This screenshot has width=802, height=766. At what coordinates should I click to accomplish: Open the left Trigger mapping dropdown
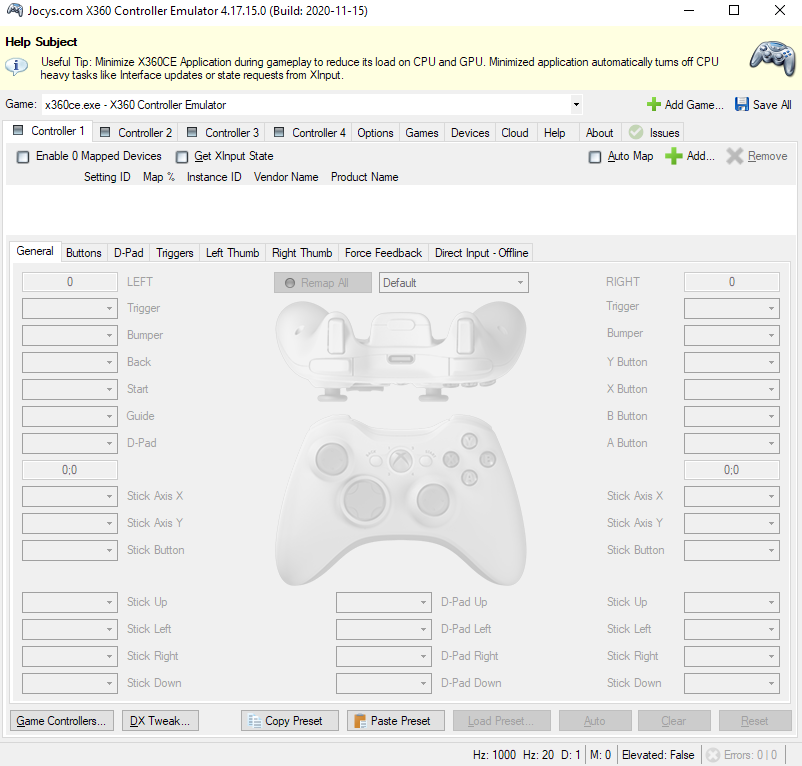point(70,308)
